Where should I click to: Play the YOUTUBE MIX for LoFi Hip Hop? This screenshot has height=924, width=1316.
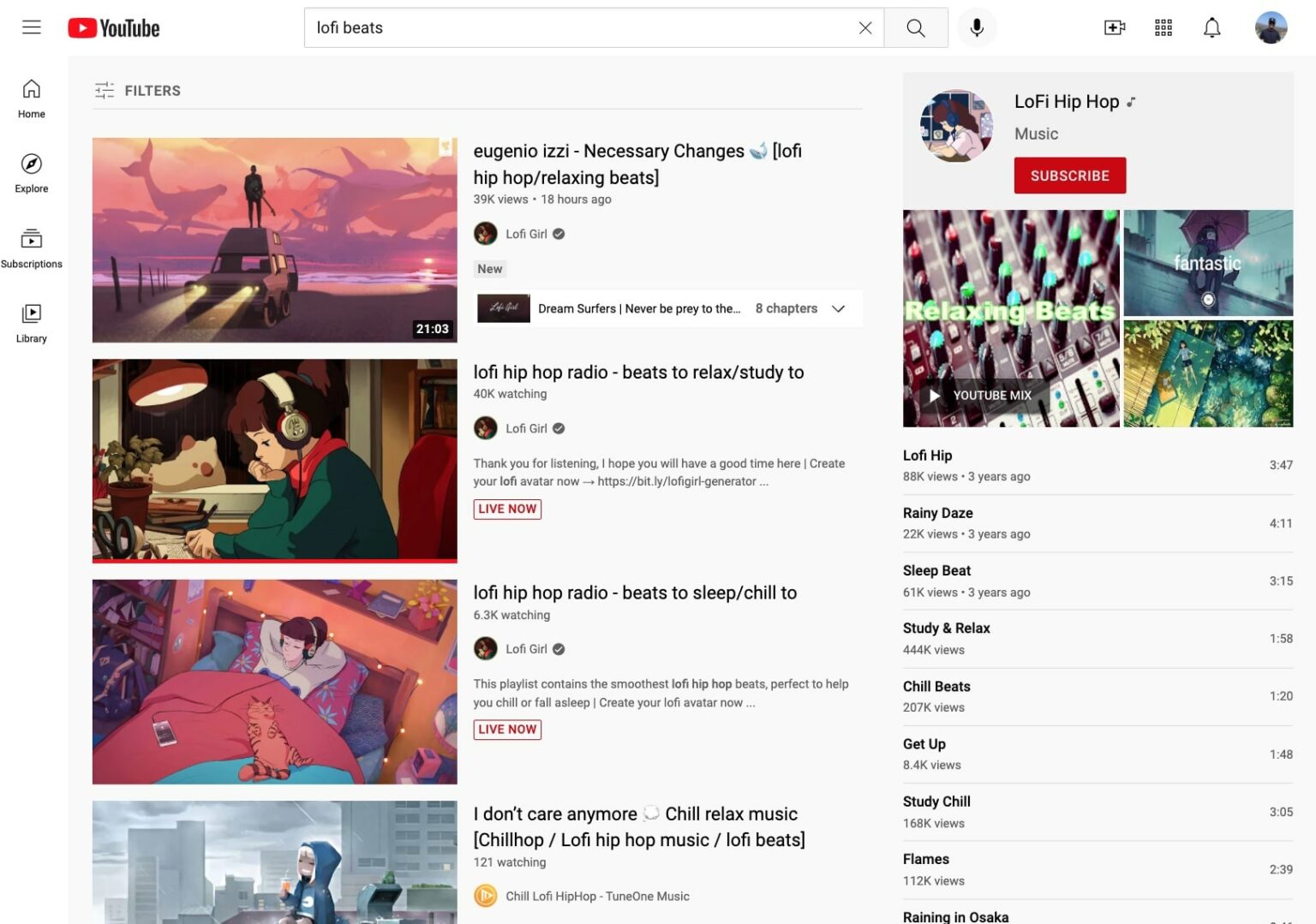(977, 395)
